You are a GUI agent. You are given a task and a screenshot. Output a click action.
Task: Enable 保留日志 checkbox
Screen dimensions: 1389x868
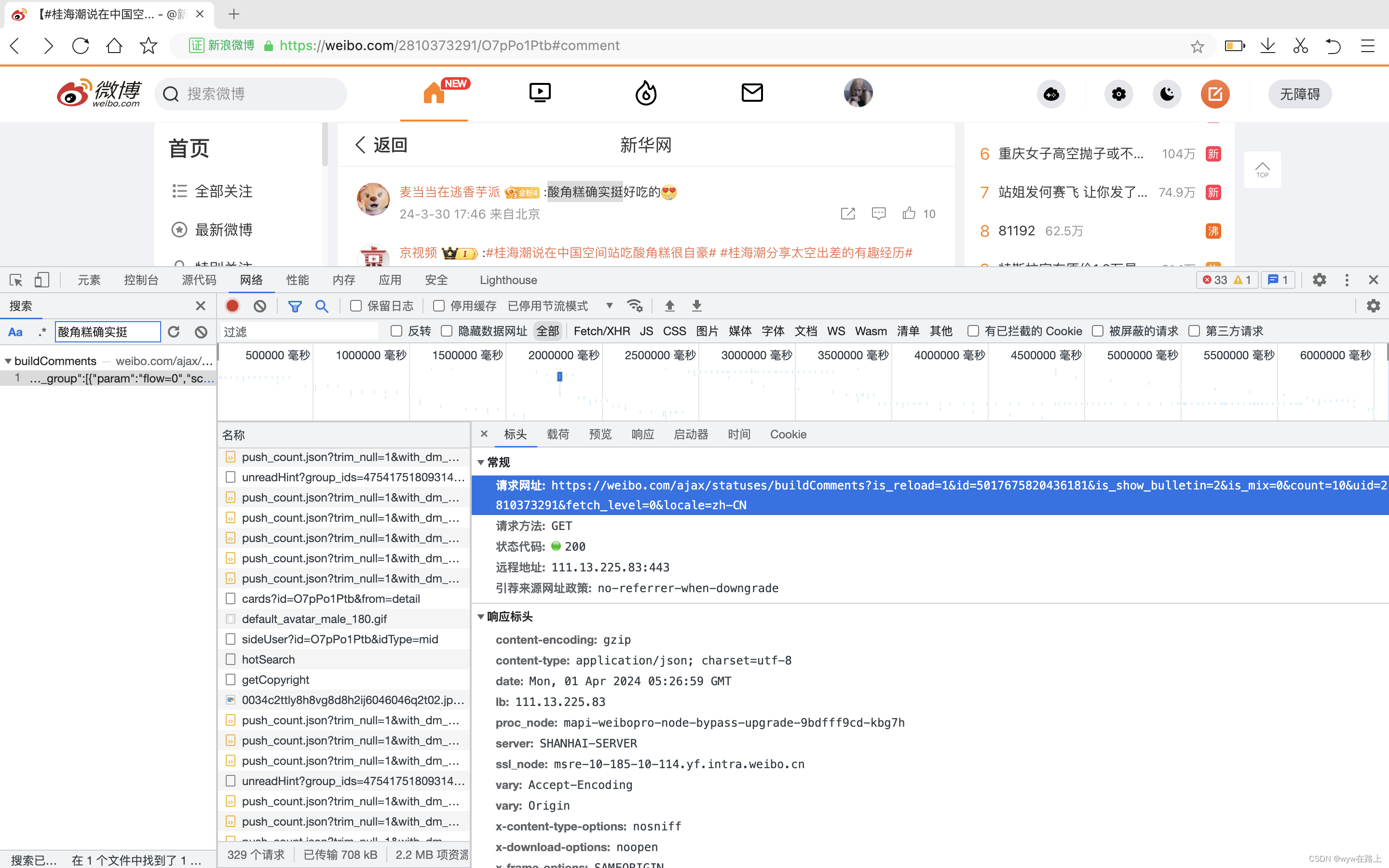point(356,306)
